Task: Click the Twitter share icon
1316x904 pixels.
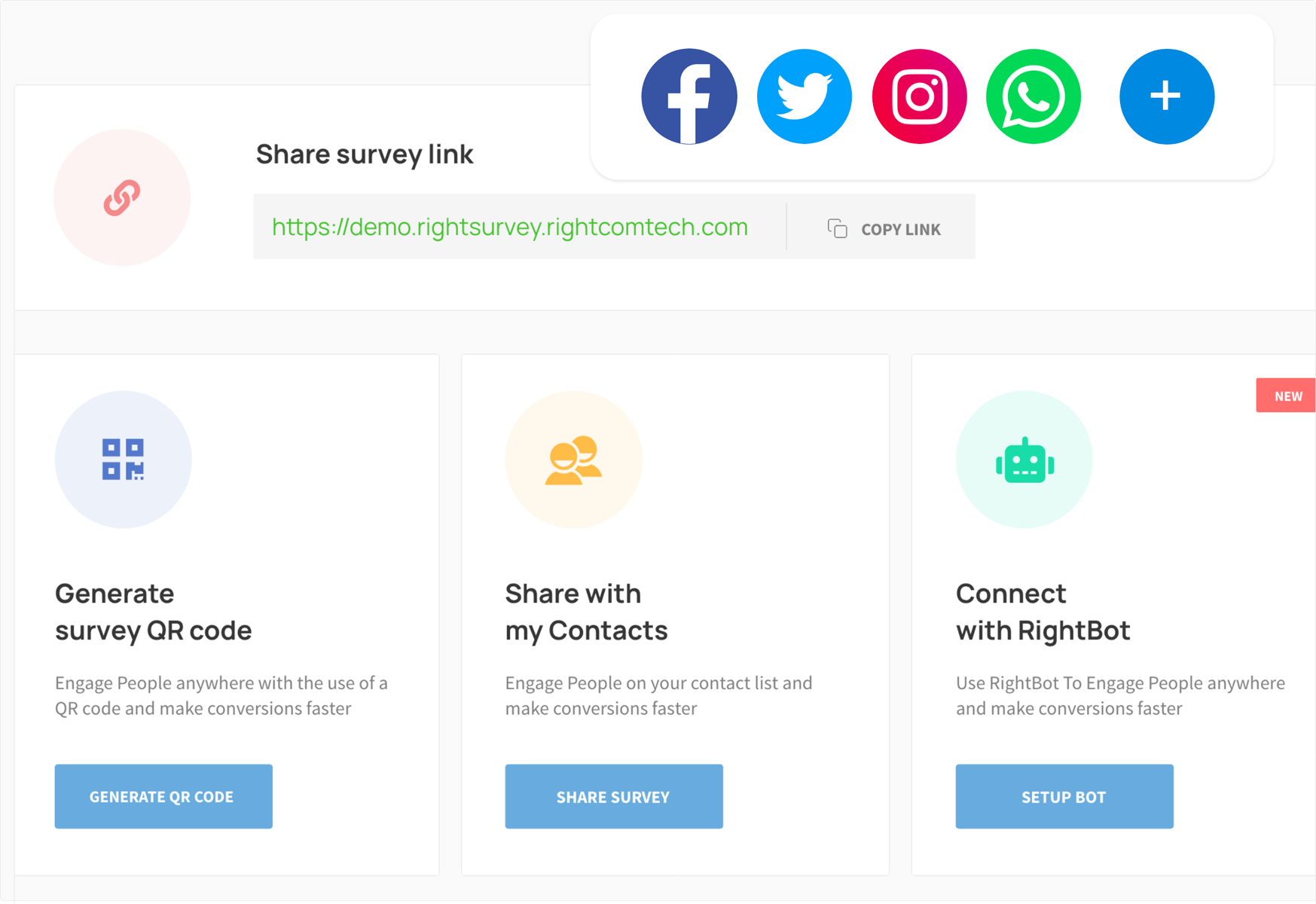Action: click(804, 96)
